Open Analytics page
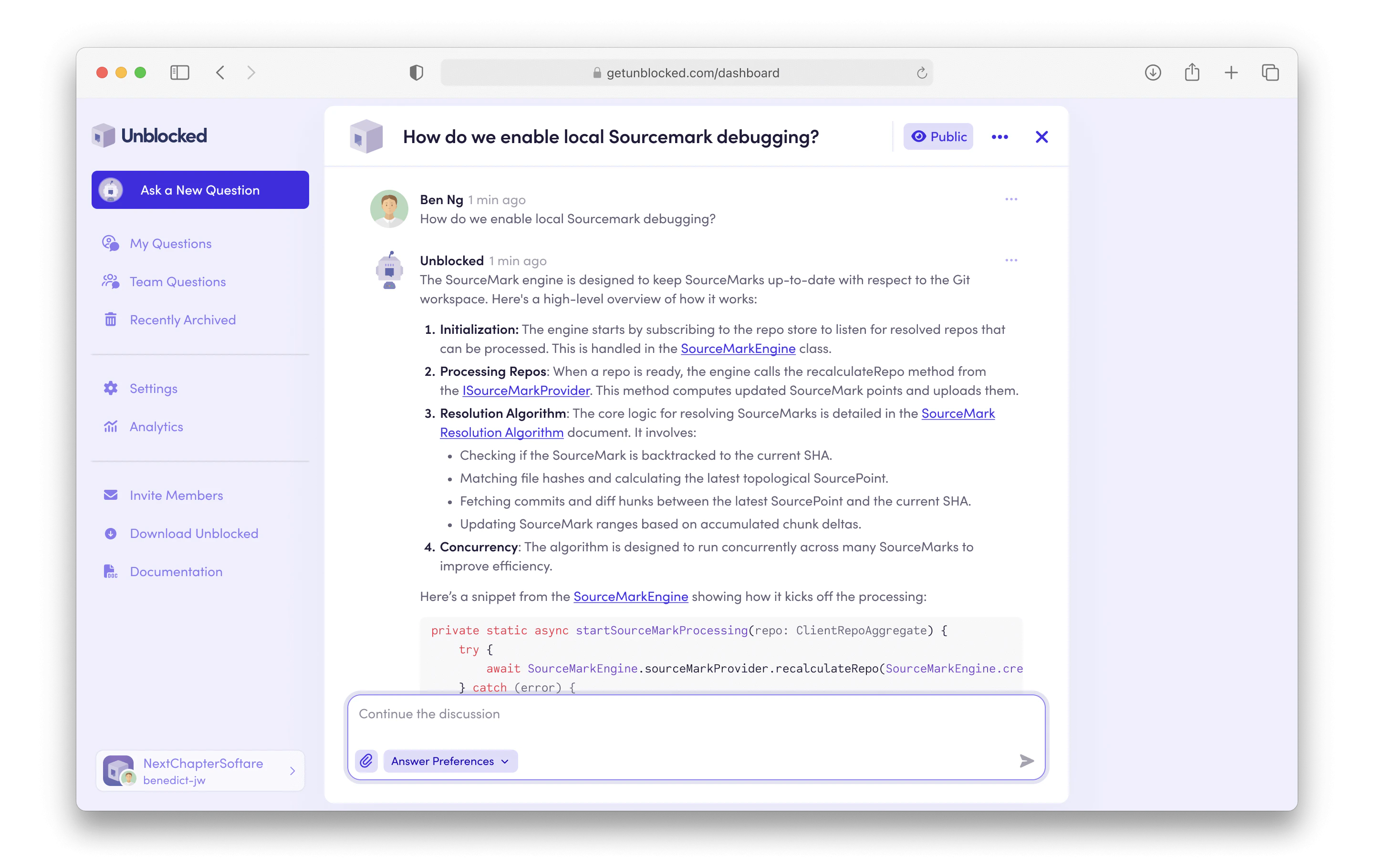 (156, 426)
